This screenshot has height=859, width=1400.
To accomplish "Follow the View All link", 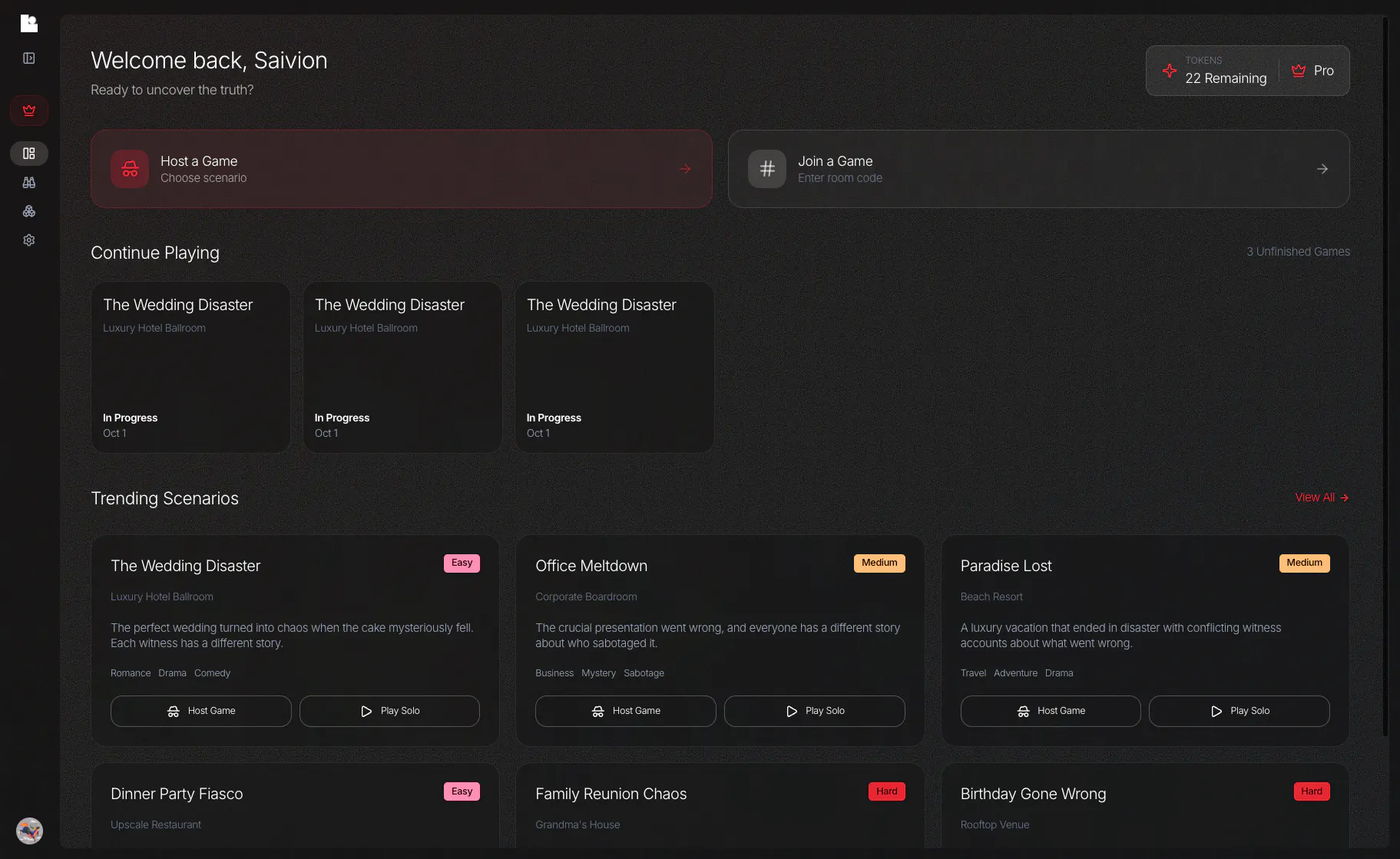I will 1322,497.
